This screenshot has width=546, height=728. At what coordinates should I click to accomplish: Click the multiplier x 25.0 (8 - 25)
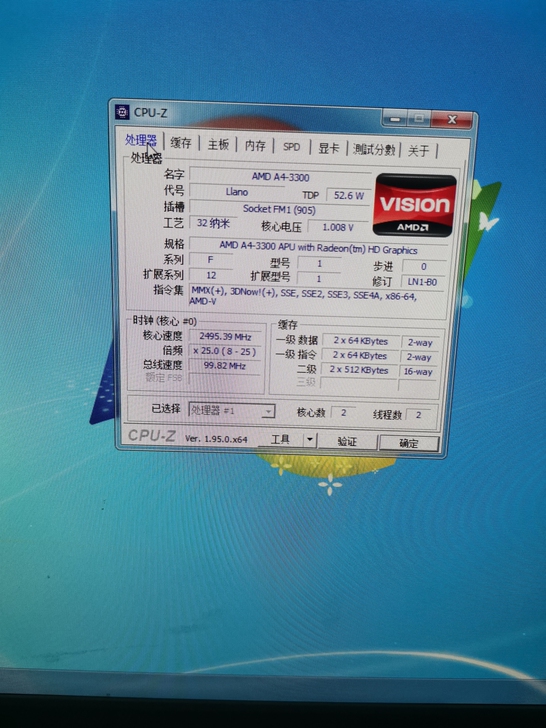[225, 351]
